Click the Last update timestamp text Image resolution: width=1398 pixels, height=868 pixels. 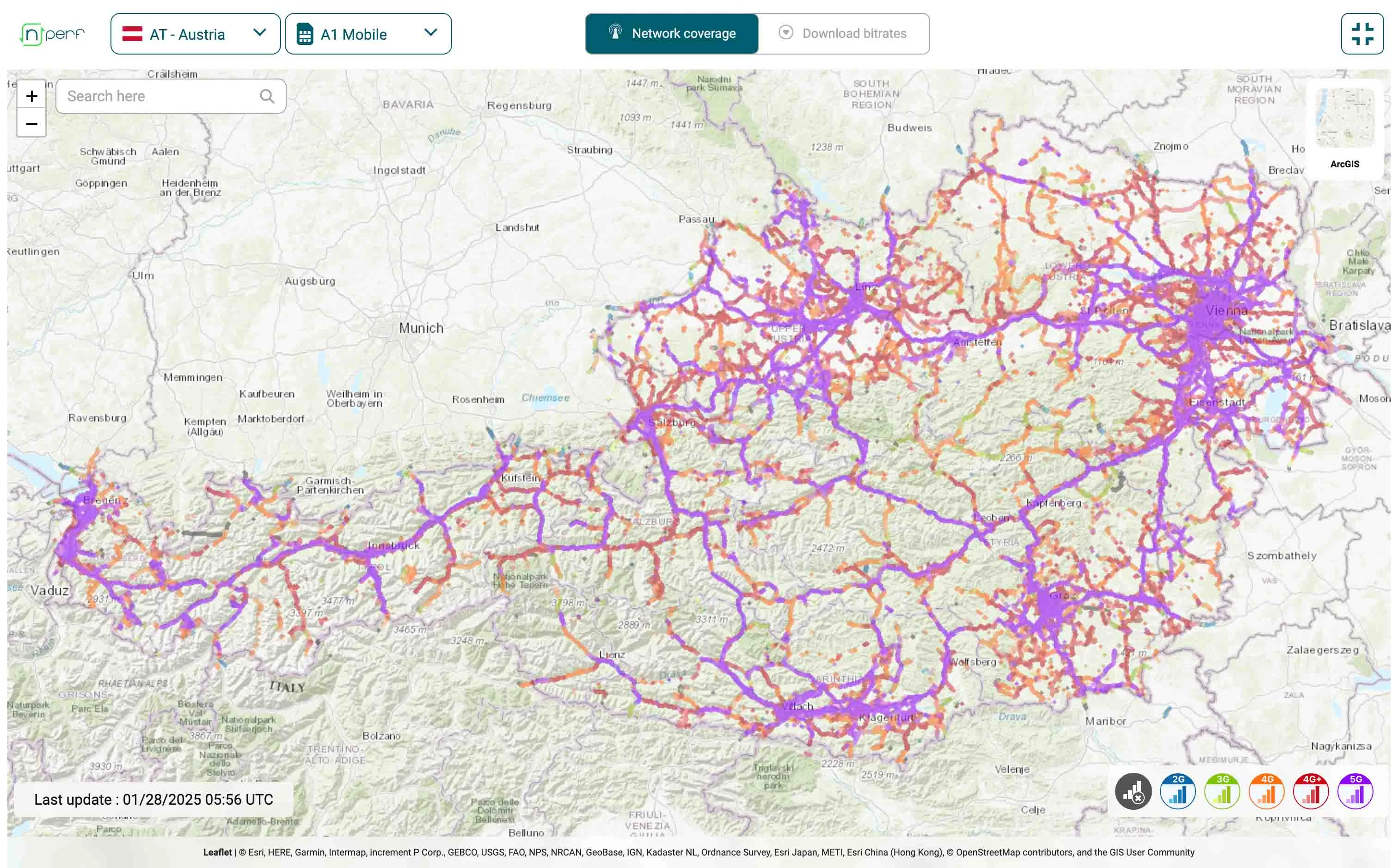(153, 799)
